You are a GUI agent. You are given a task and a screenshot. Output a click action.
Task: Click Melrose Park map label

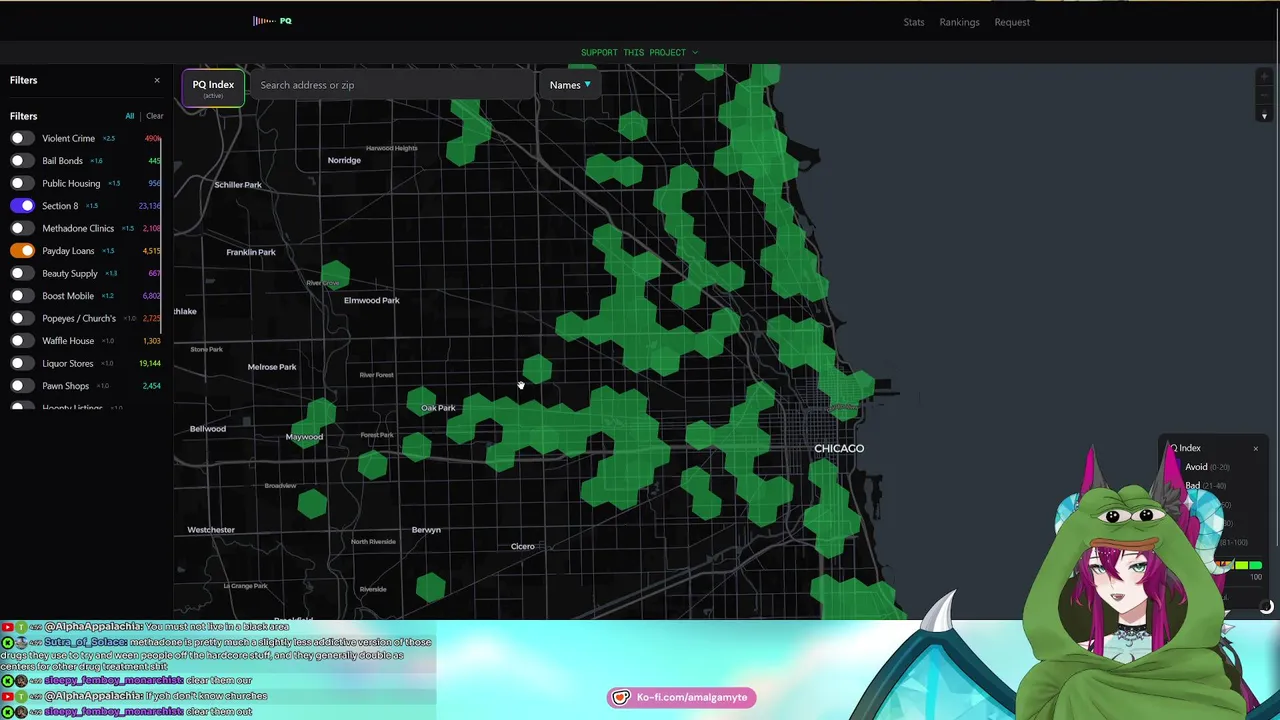tap(272, 367)
